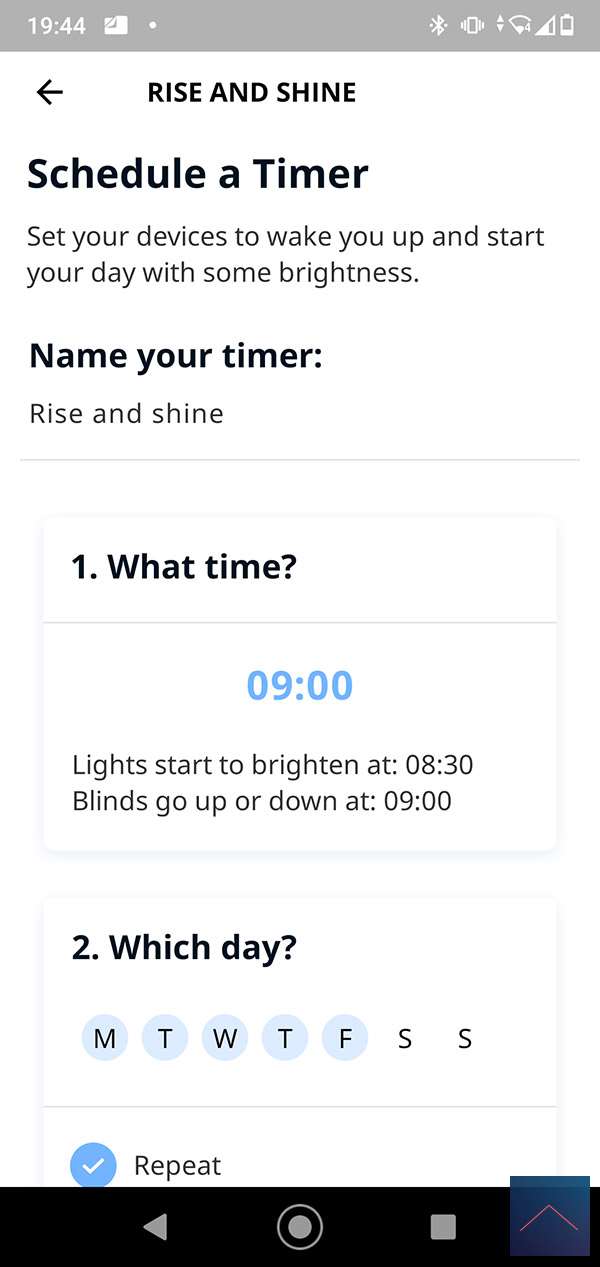Enable Sunday in day picker
The height and width of the screenshot is (1267, 600).
pos(465,1038)
